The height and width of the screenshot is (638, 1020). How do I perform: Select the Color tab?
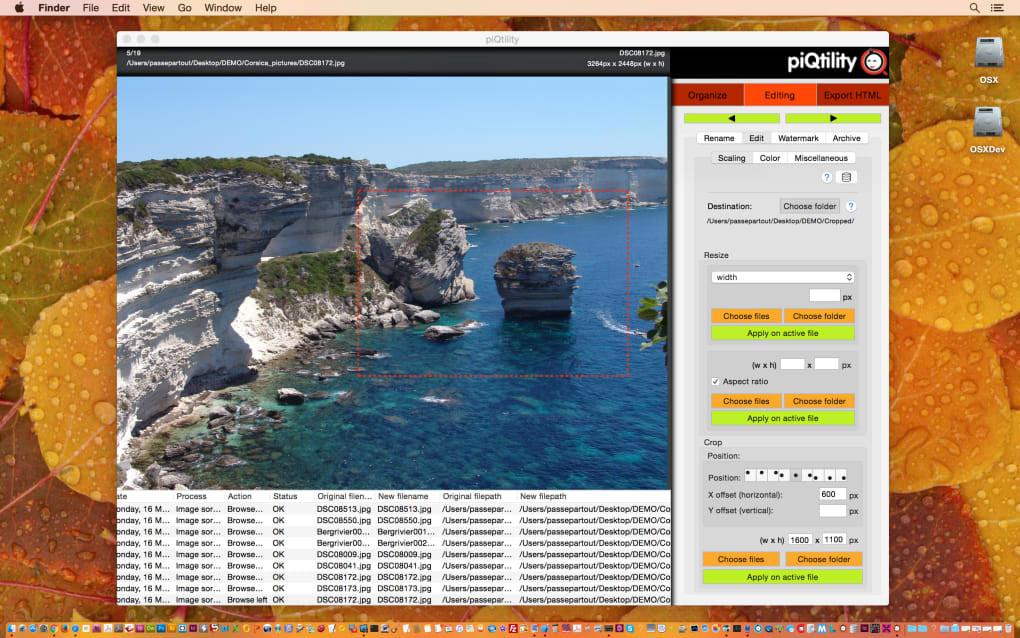coord(770,158)
